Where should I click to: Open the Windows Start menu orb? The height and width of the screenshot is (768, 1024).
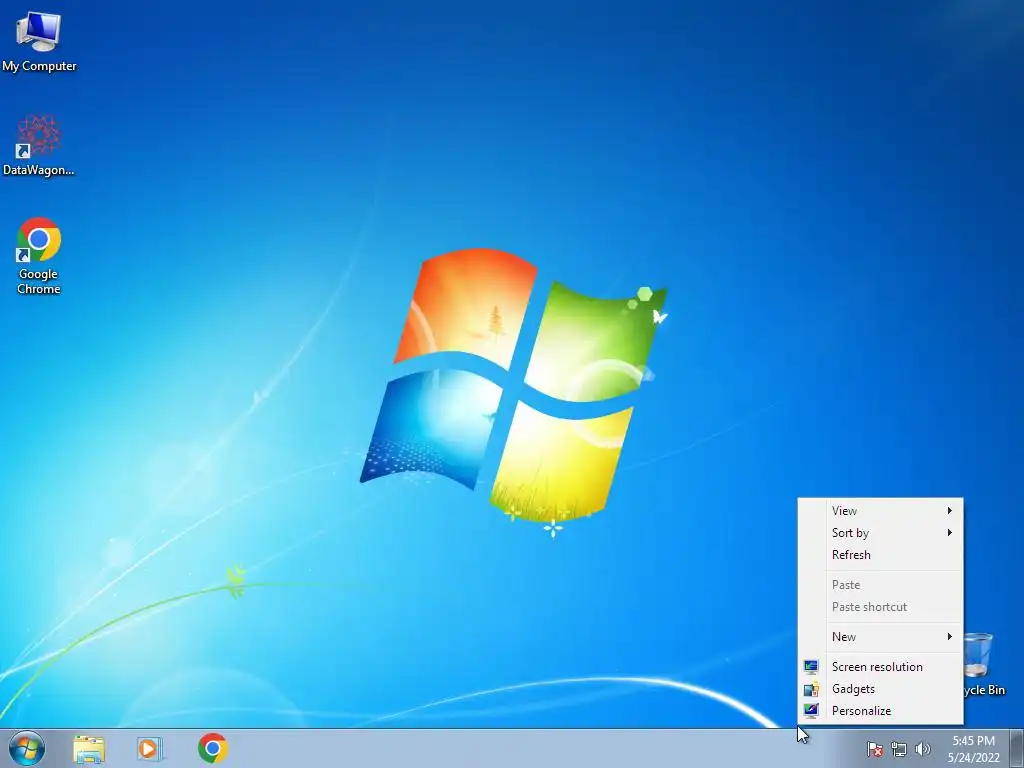click(27, 748)
